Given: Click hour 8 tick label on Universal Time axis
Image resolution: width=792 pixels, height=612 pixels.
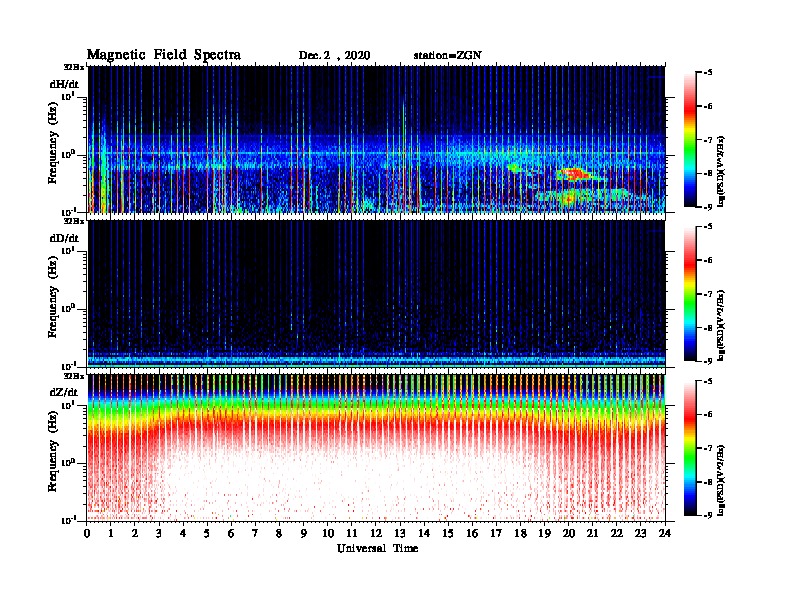Looking at the screenshot, I should point(279,533).
